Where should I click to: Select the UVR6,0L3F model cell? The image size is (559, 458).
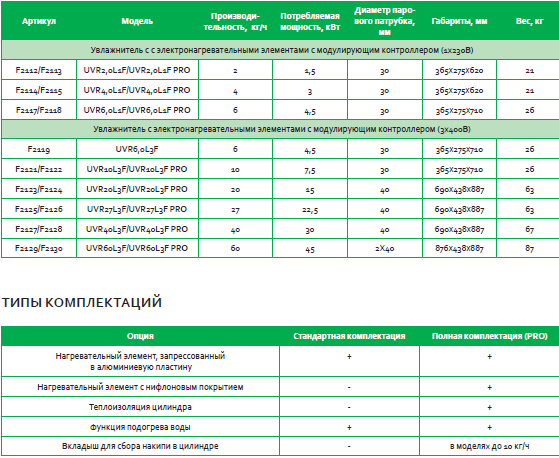pyautogui.click(x=137, y=149)
